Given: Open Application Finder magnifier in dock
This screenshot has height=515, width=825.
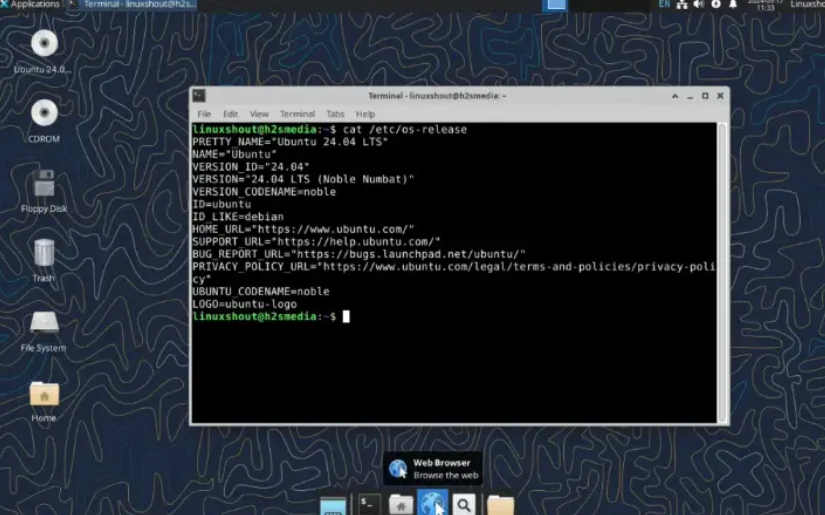Looking at the screenshot, I should click(x=464, y=504).
